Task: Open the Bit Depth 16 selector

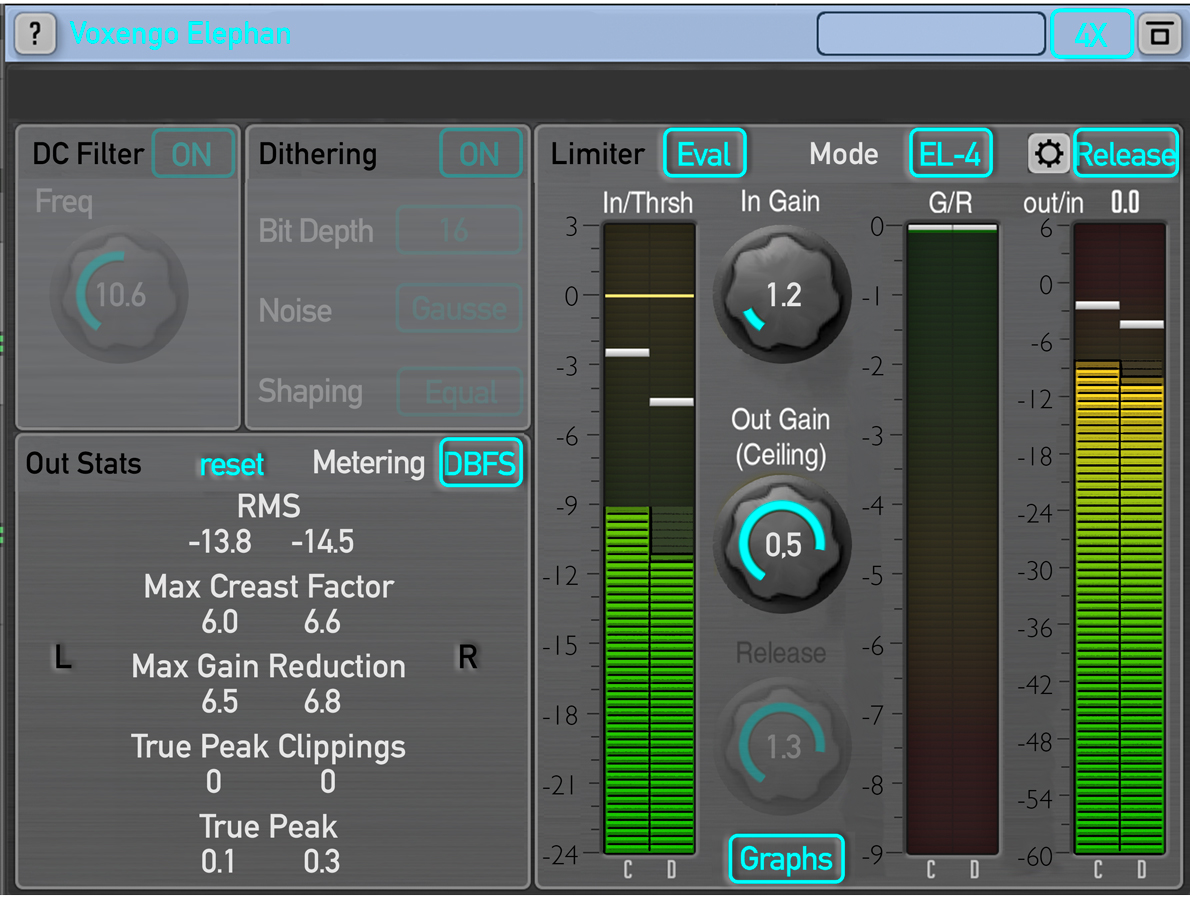Action: 459,230
